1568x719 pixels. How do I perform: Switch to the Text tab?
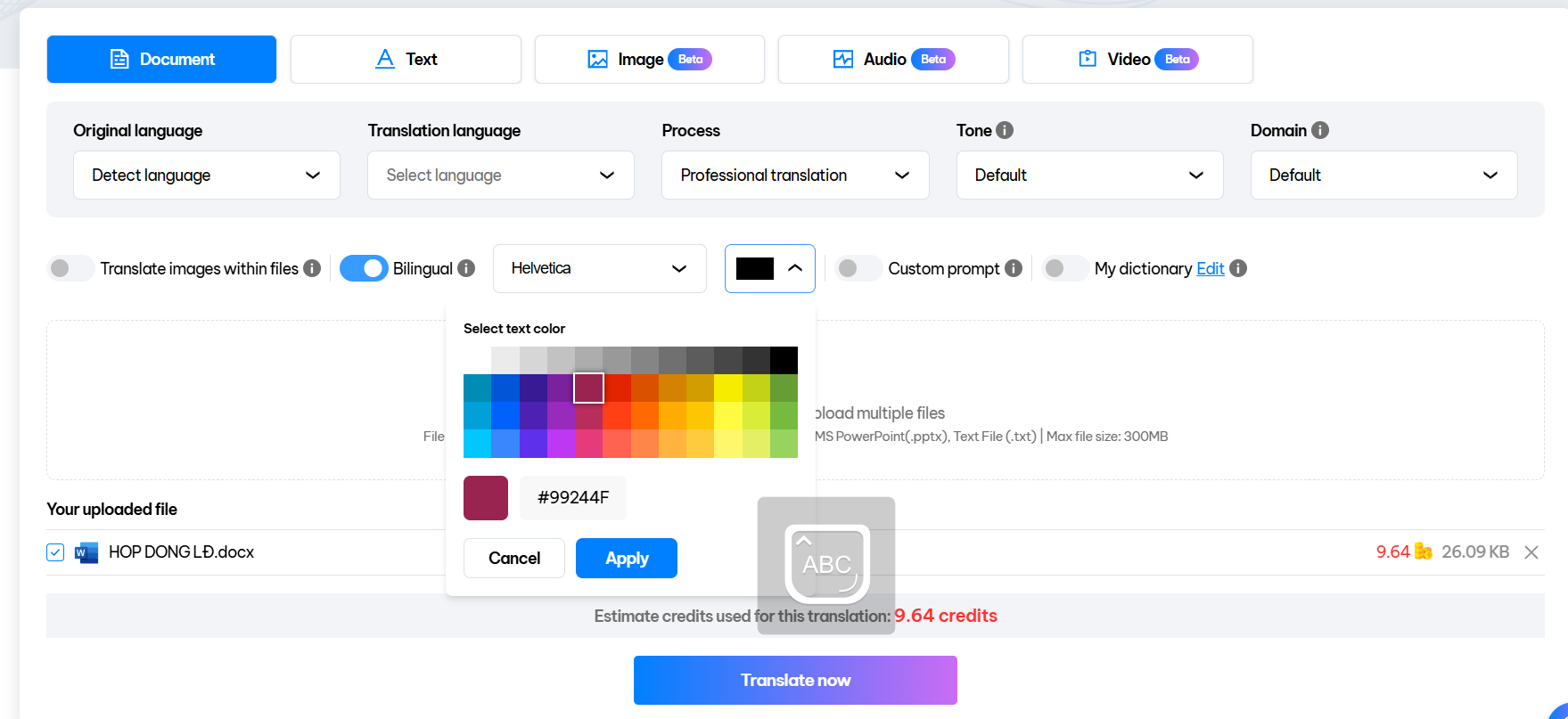(406, 59)
